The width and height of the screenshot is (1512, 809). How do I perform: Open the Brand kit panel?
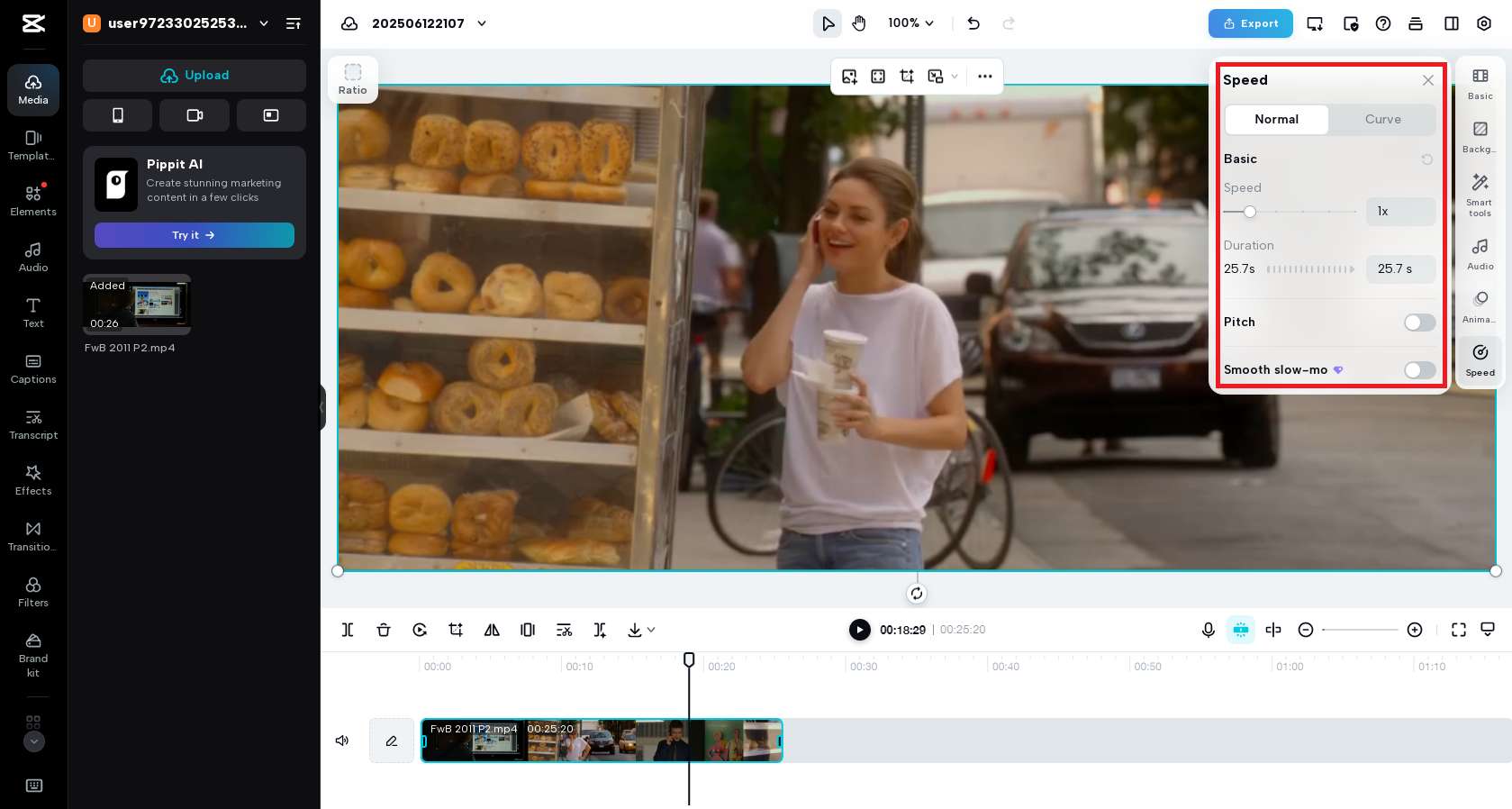tap(33, 656)
